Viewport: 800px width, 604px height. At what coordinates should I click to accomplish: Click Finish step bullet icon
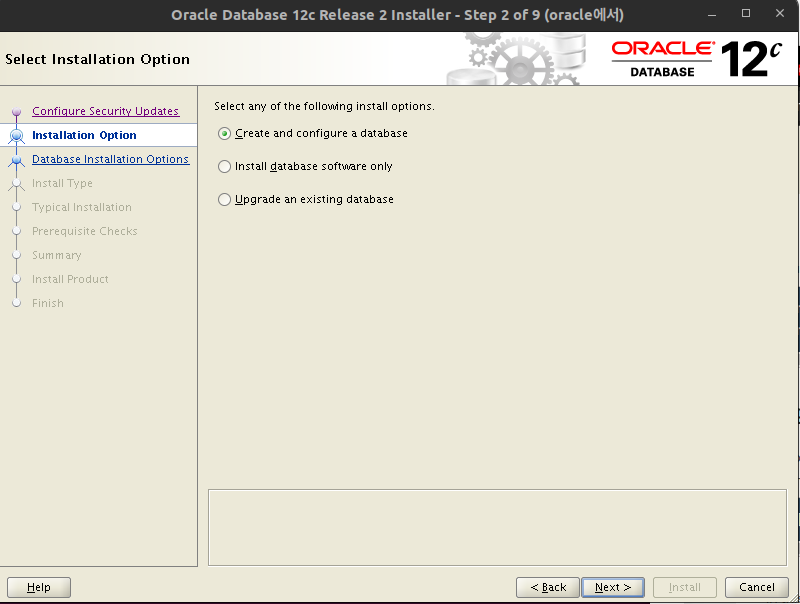(x=16, y=303)
